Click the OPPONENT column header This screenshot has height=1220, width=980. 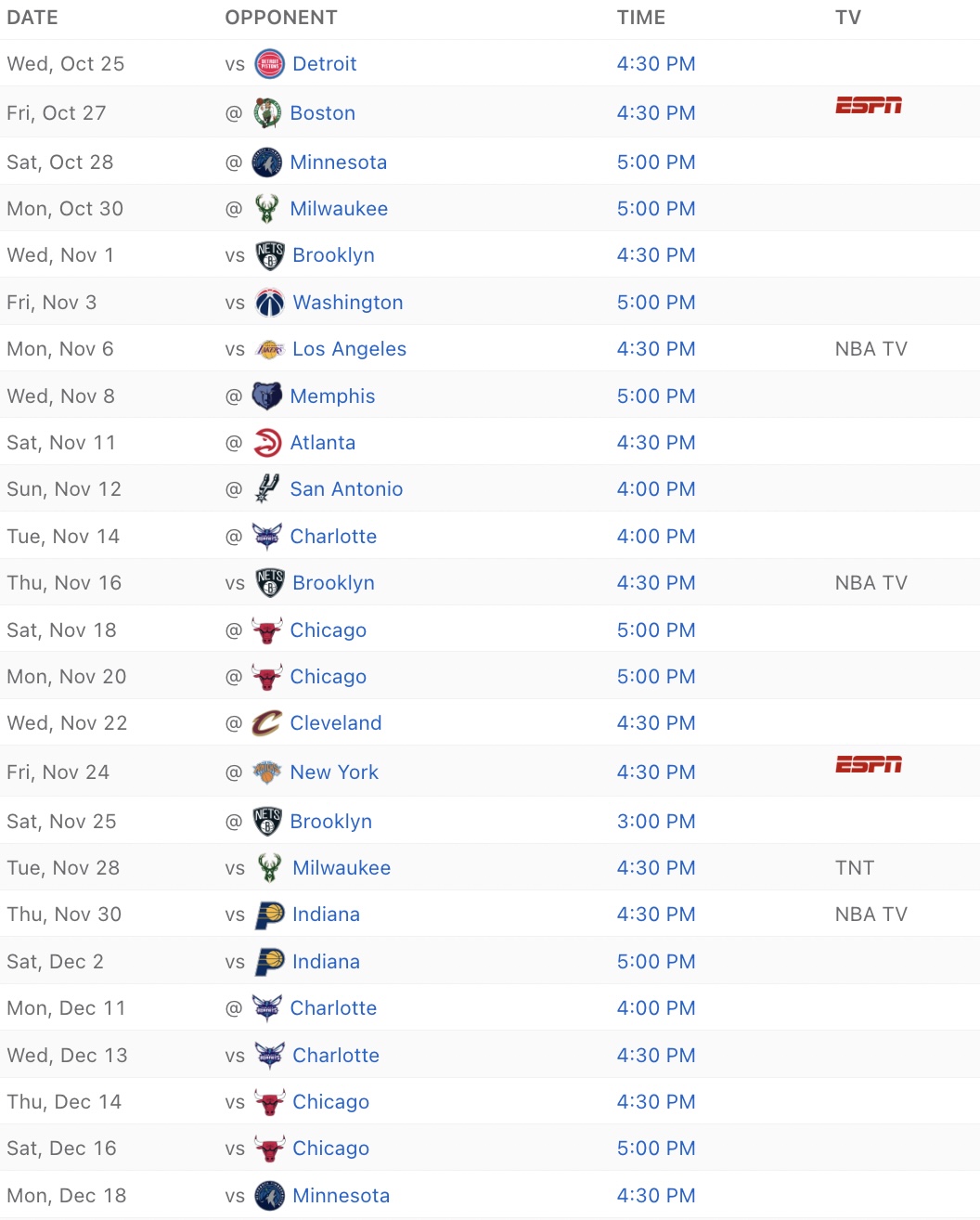click(x=281, y=18)
